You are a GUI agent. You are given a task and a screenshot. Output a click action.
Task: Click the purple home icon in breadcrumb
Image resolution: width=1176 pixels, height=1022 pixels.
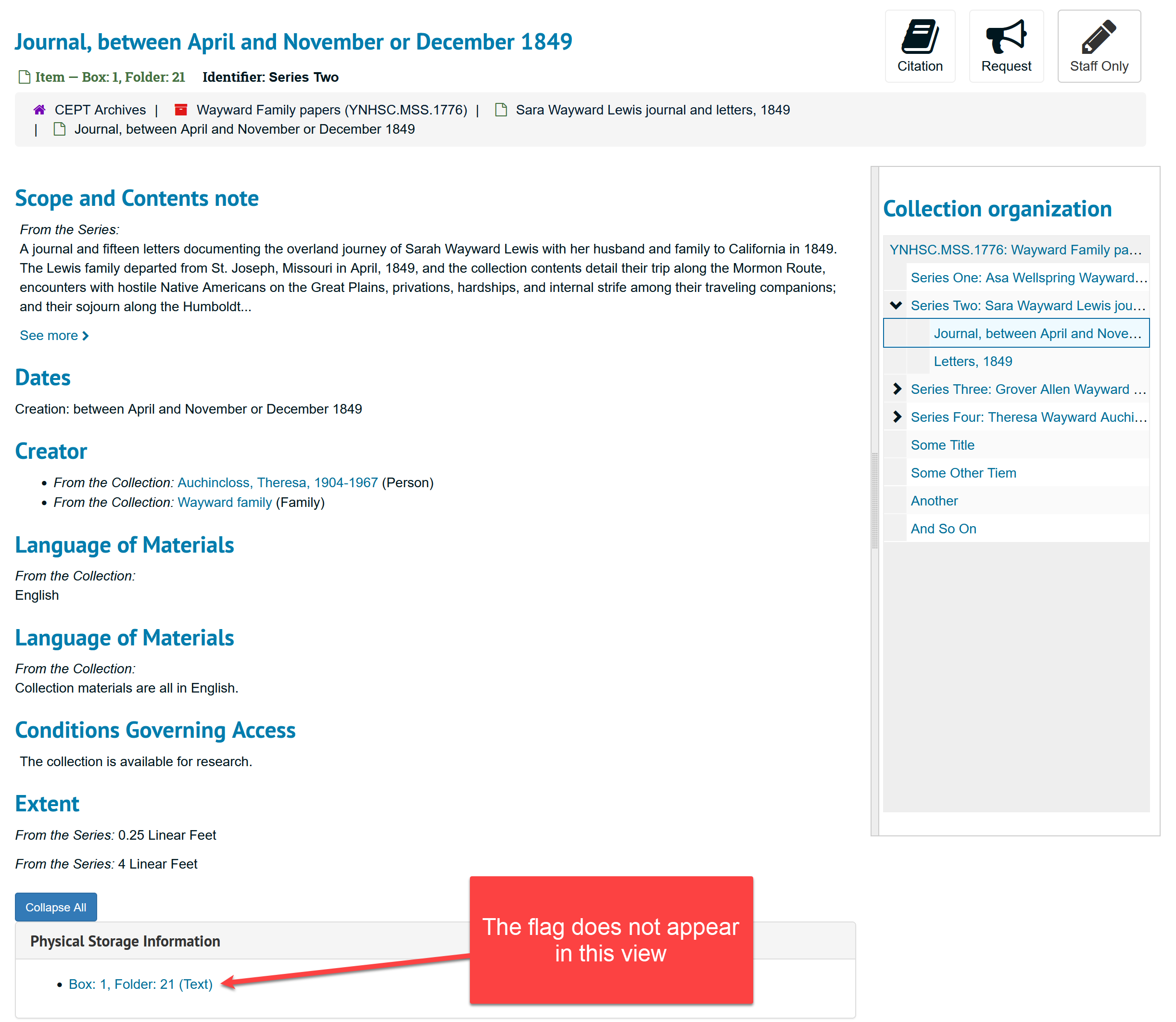(x=39, y=110)
